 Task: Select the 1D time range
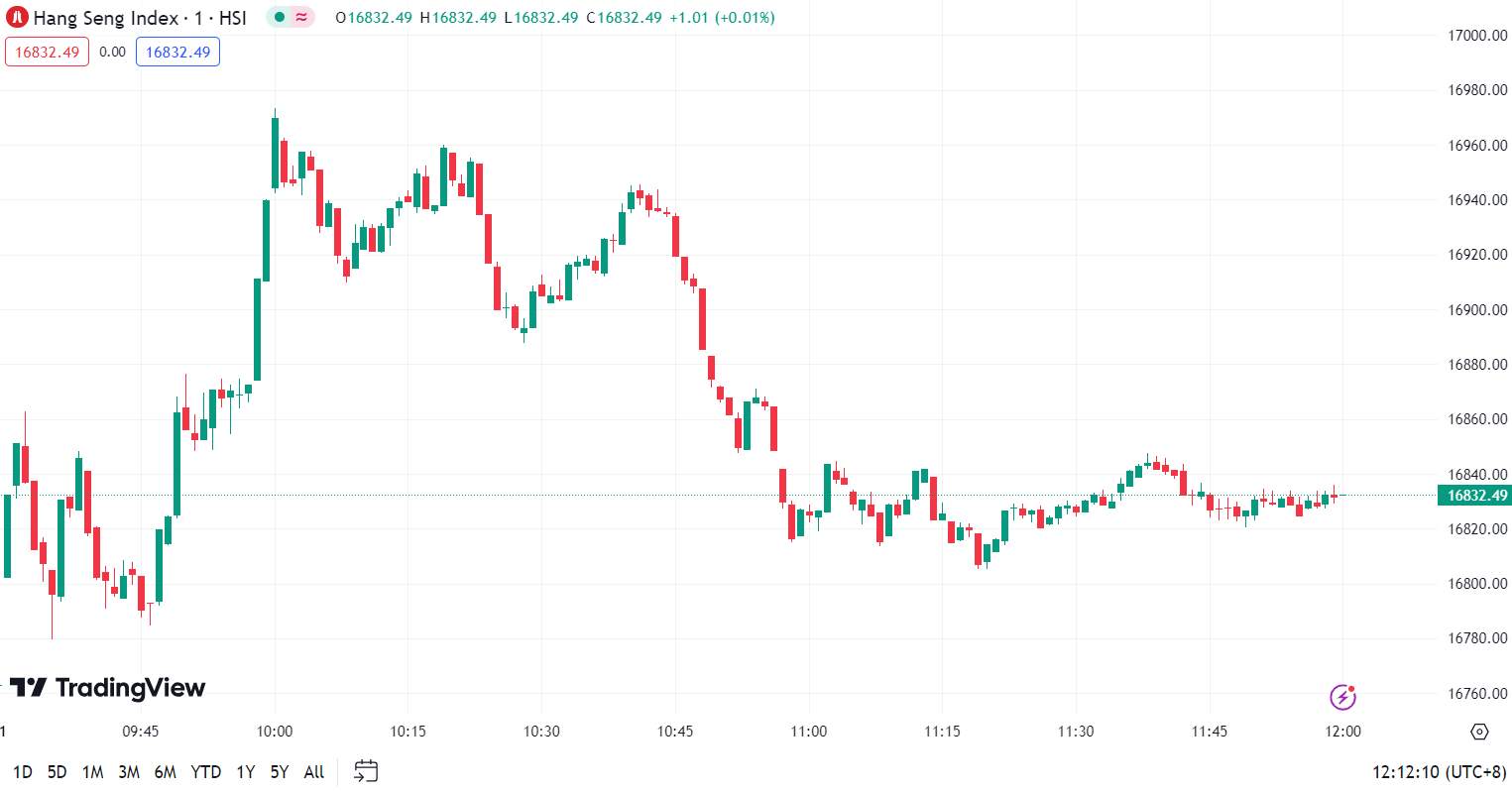[23, 772]
